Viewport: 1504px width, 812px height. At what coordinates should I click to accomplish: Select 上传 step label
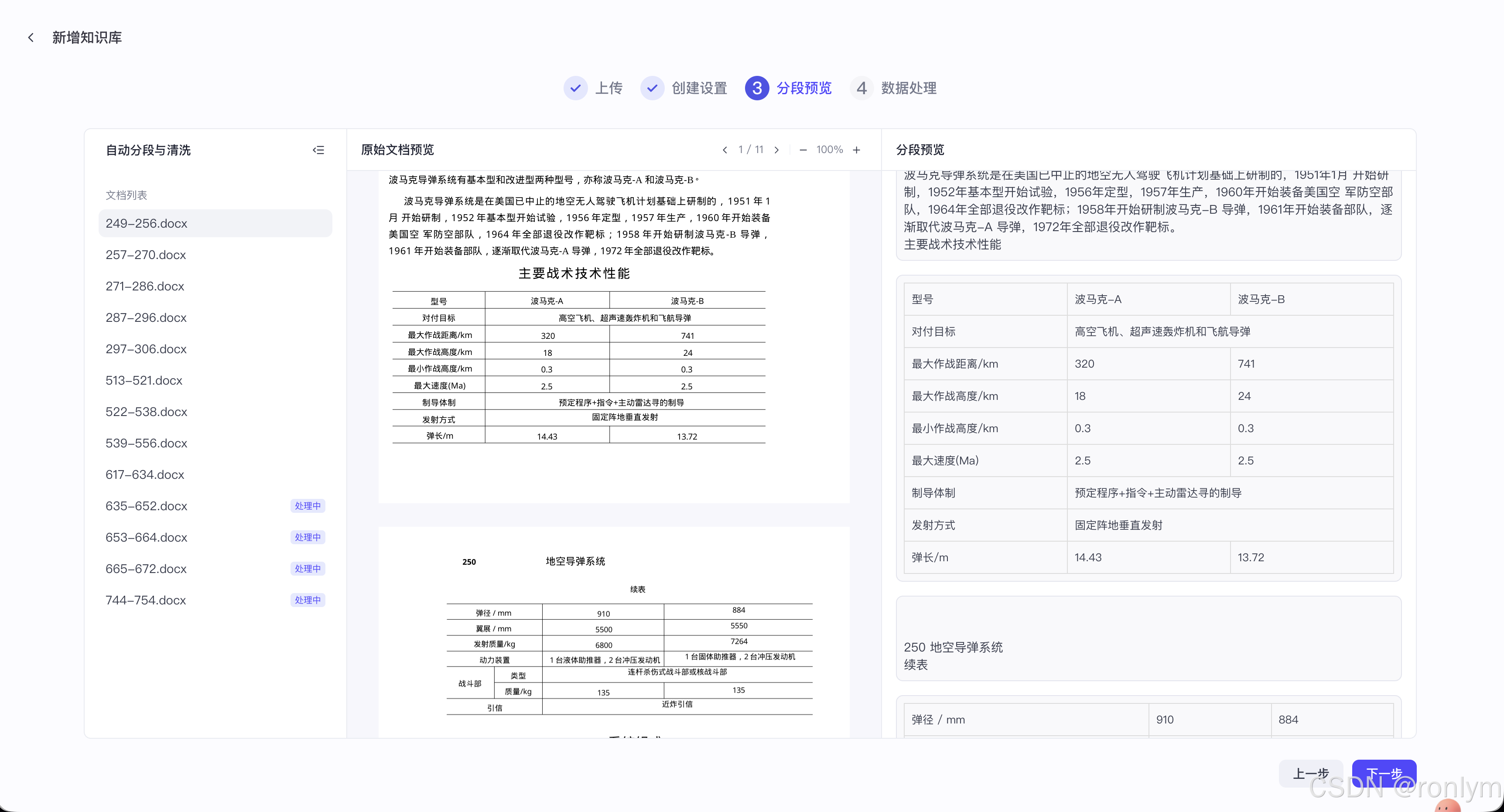coord(608,88)
